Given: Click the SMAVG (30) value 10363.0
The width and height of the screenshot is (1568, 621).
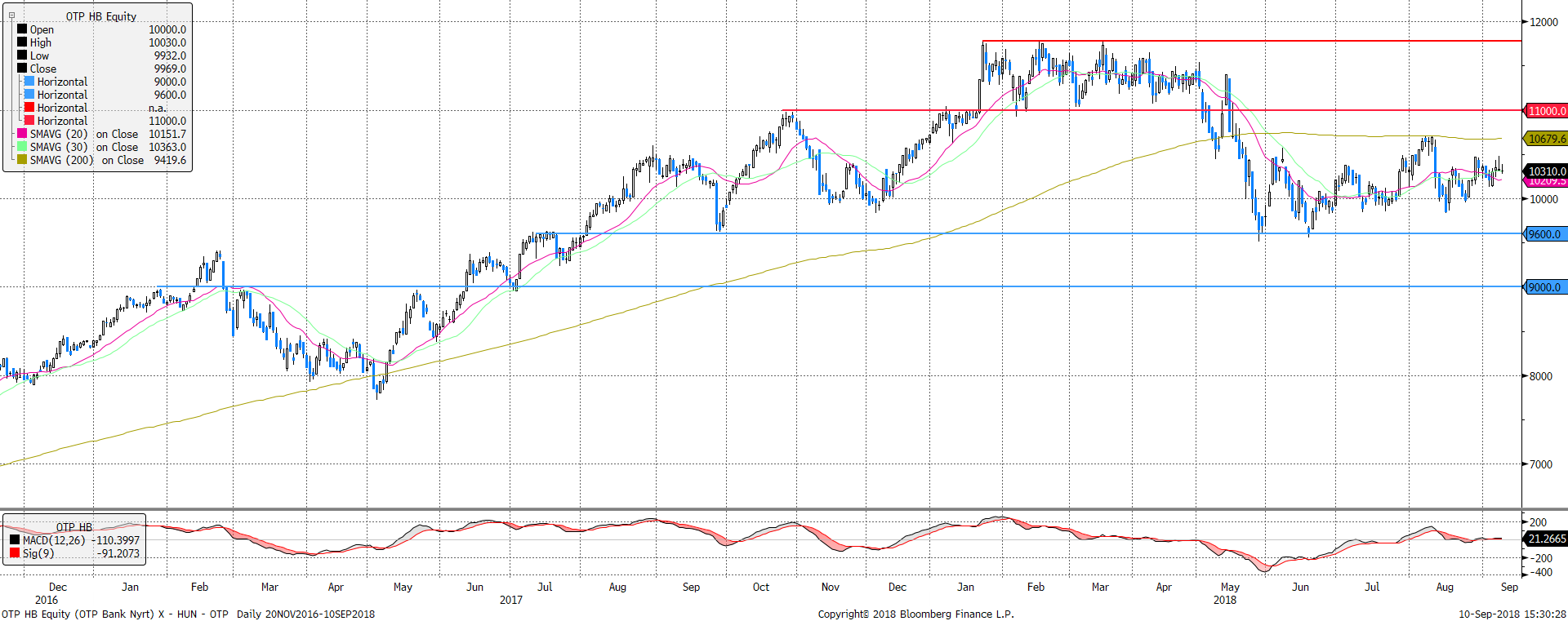Looking at the screenshot, I should [x=167, y=147].
